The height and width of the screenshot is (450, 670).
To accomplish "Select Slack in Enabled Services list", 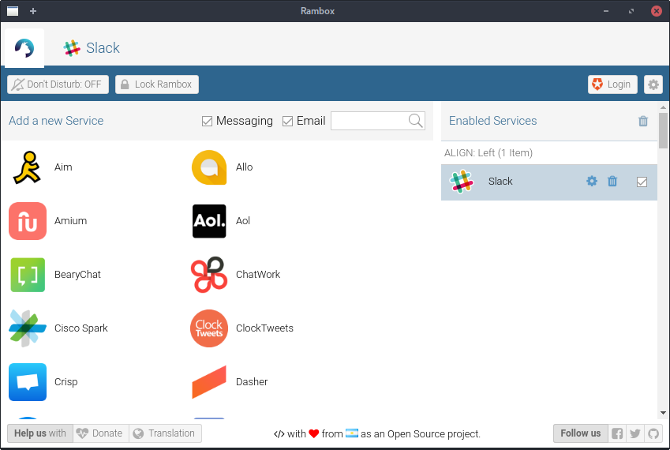I will (x=549, y=182).
